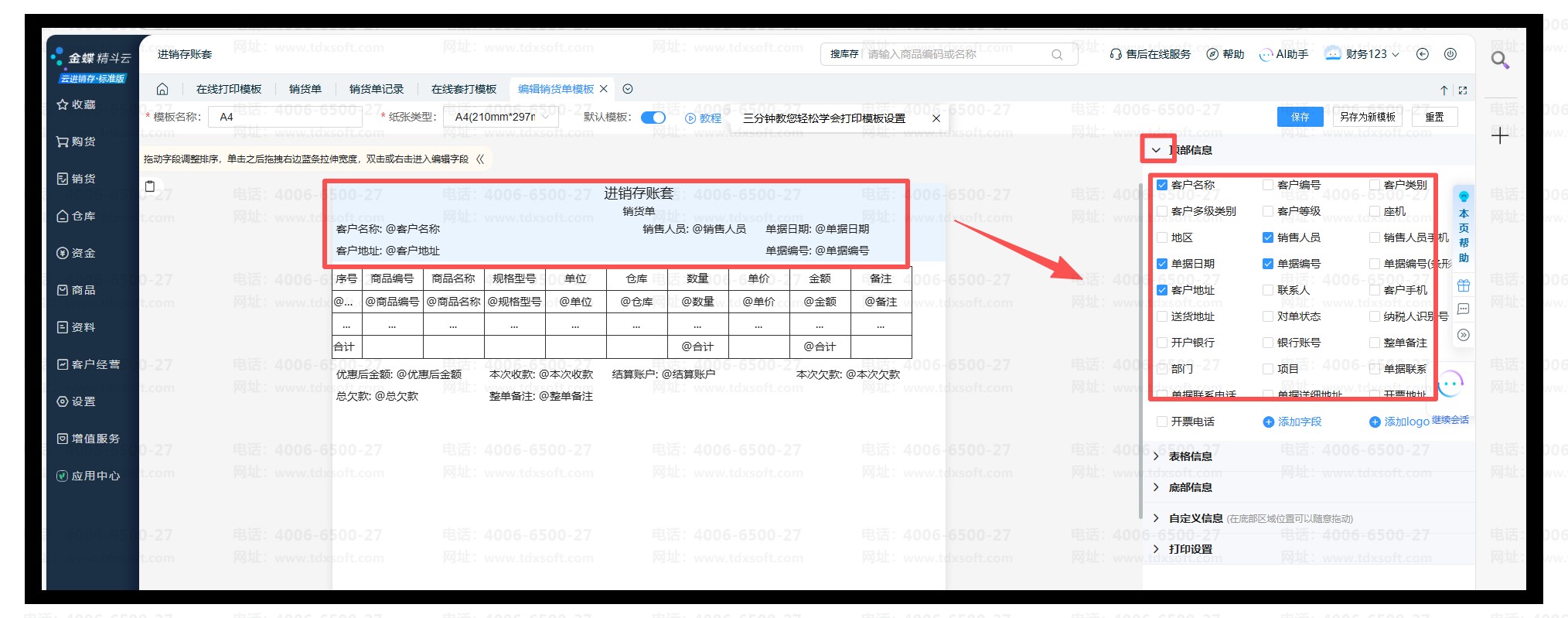The width and height of the screenshot is (1568, 618).
Task: Open the 纸张类型 dropdown
Action: point(504,118)
